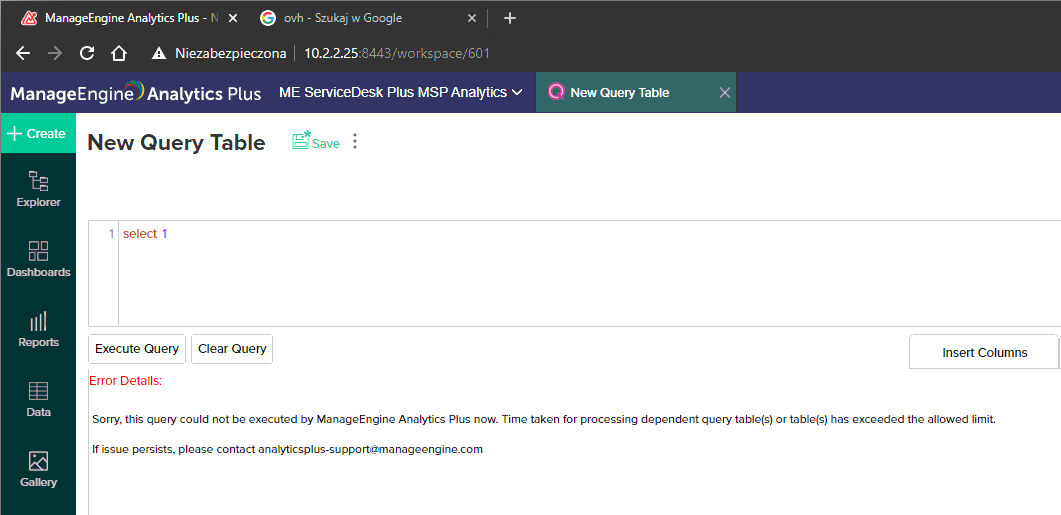Click the ManageEngine Analytics Plus logo
1061x515 pixels.
coord(135,92)
